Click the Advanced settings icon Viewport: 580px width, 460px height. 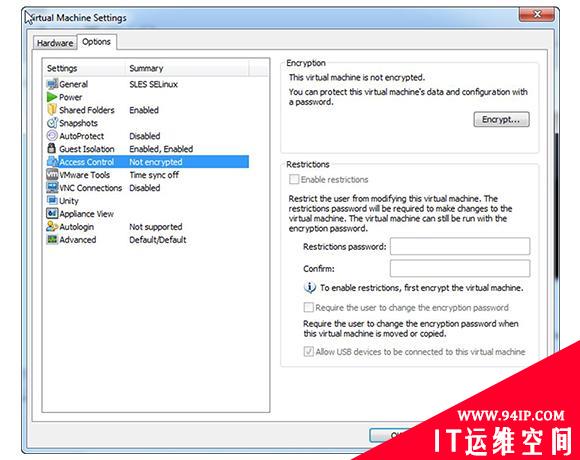coord(52,239)
